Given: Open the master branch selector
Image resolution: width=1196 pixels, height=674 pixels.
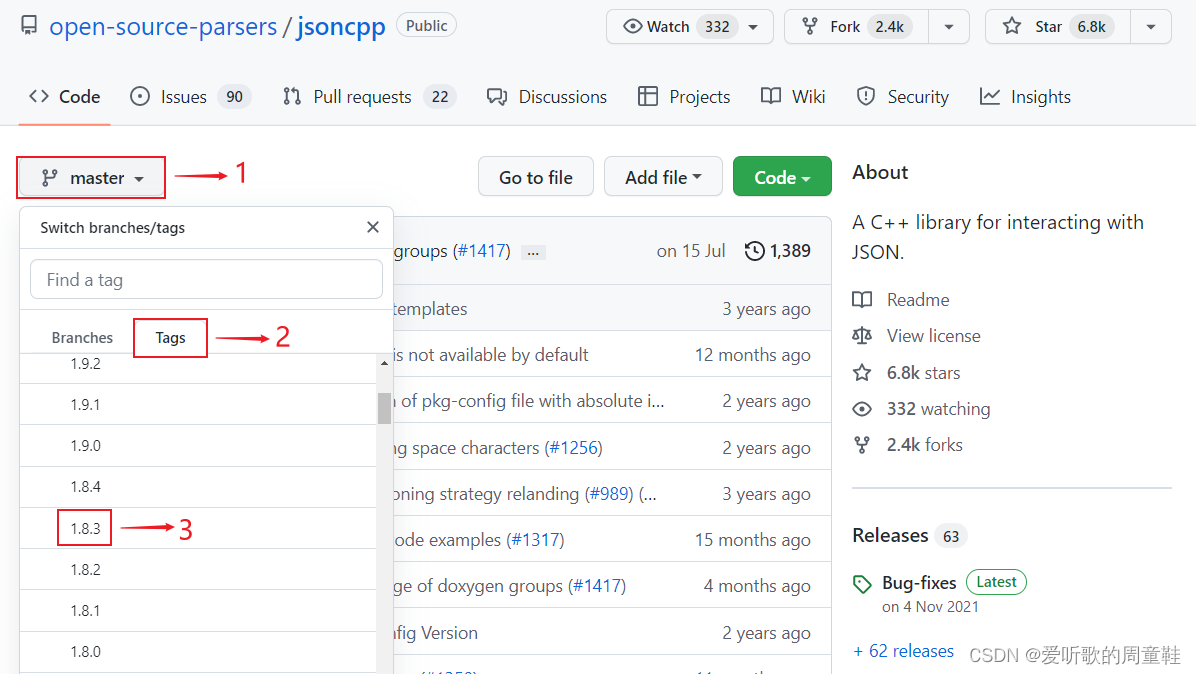Looking at the screenshot, I should (92, 178).
